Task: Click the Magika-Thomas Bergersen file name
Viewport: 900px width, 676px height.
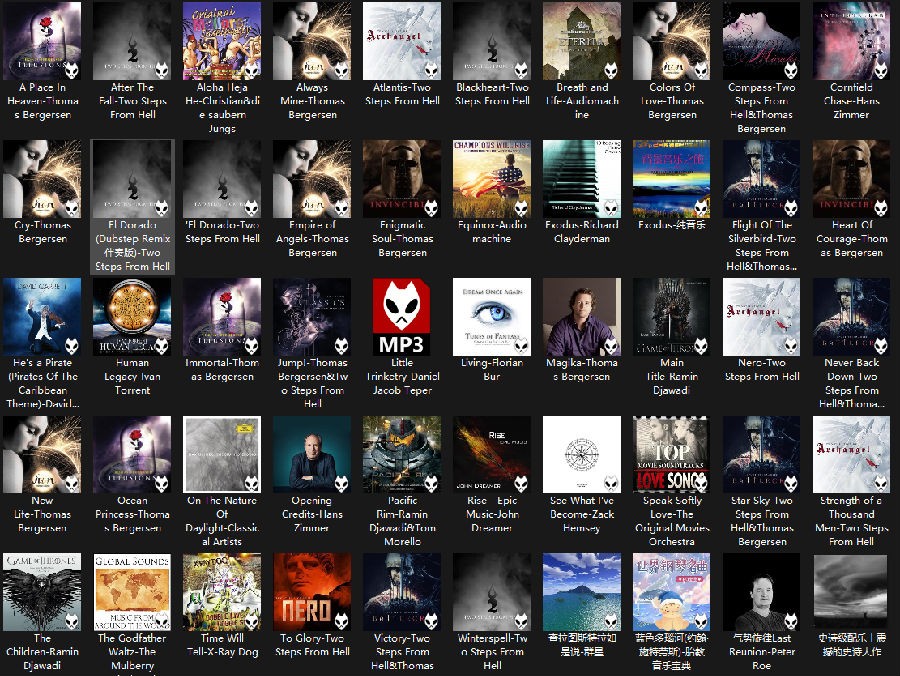Action: (581, 370)
